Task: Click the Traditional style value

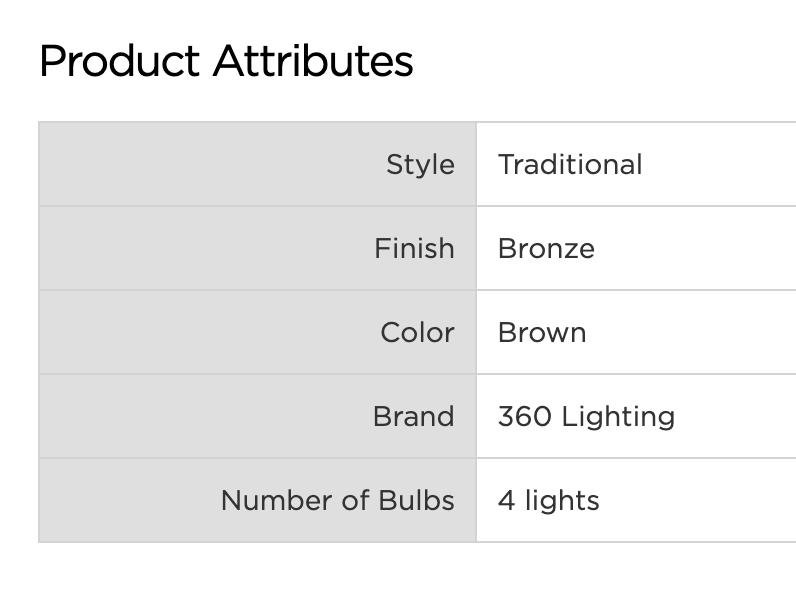Action: 570,164
